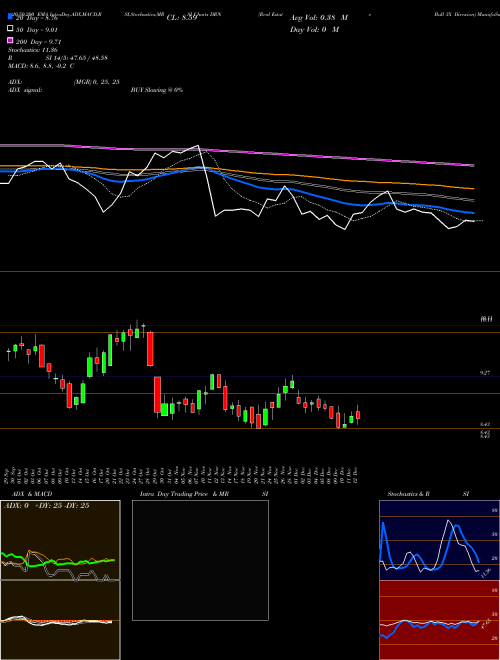Click the last red candlestick on the chart
The height and width of the screenshot is (660, 500).
coord(358,415)
